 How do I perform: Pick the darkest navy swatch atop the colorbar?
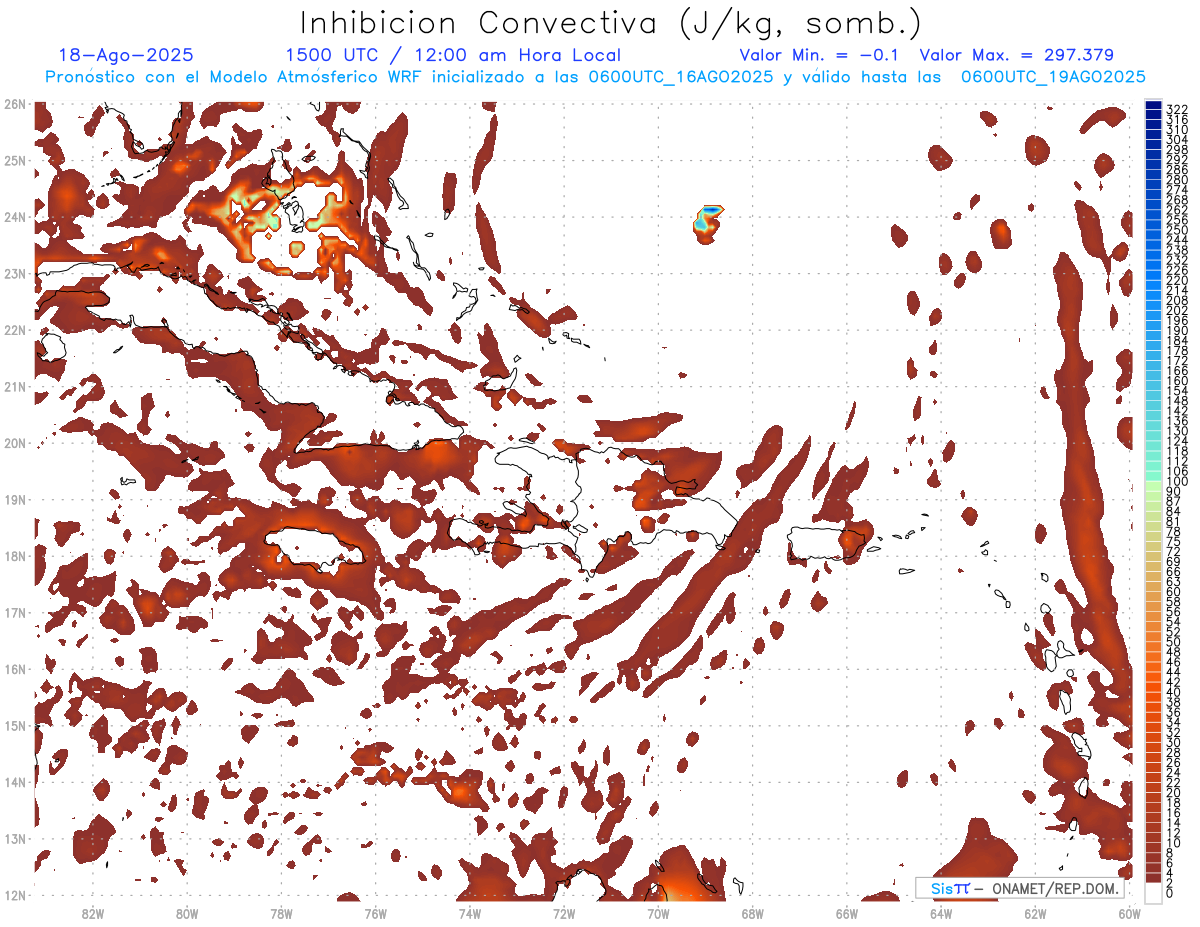[1153, 106]
